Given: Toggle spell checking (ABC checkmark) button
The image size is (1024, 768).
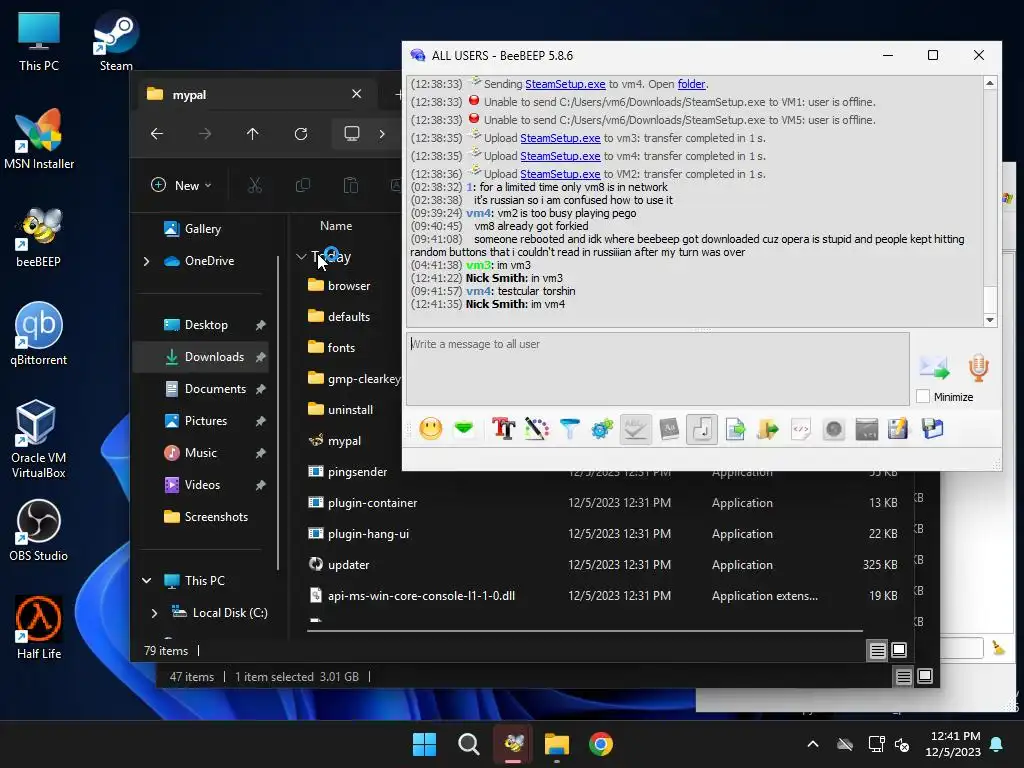Looking at the screenshot, I should tap(635, 429).
